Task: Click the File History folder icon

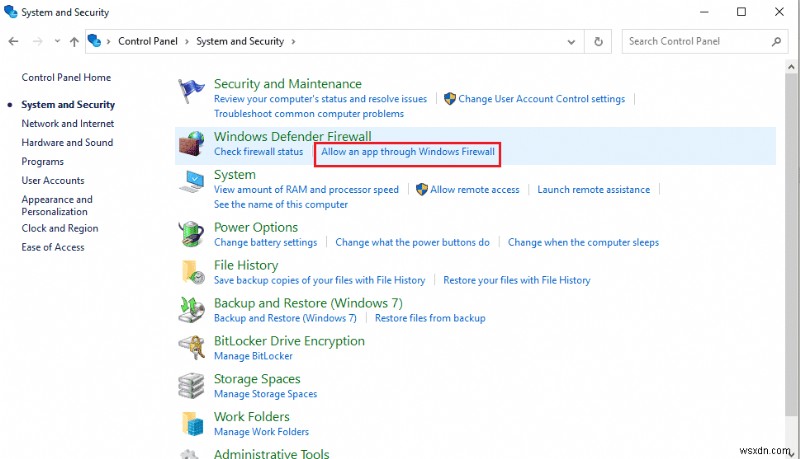Action: (191, 272)
